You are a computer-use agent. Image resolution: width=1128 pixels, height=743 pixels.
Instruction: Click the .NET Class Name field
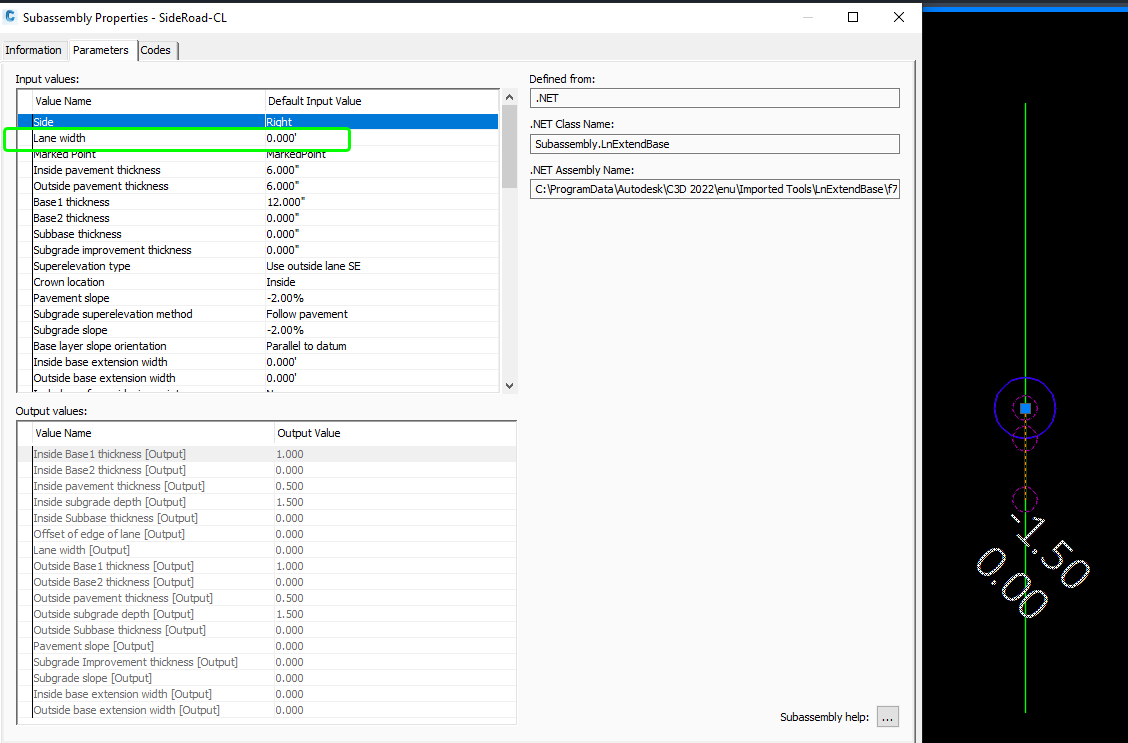[714, 144]
